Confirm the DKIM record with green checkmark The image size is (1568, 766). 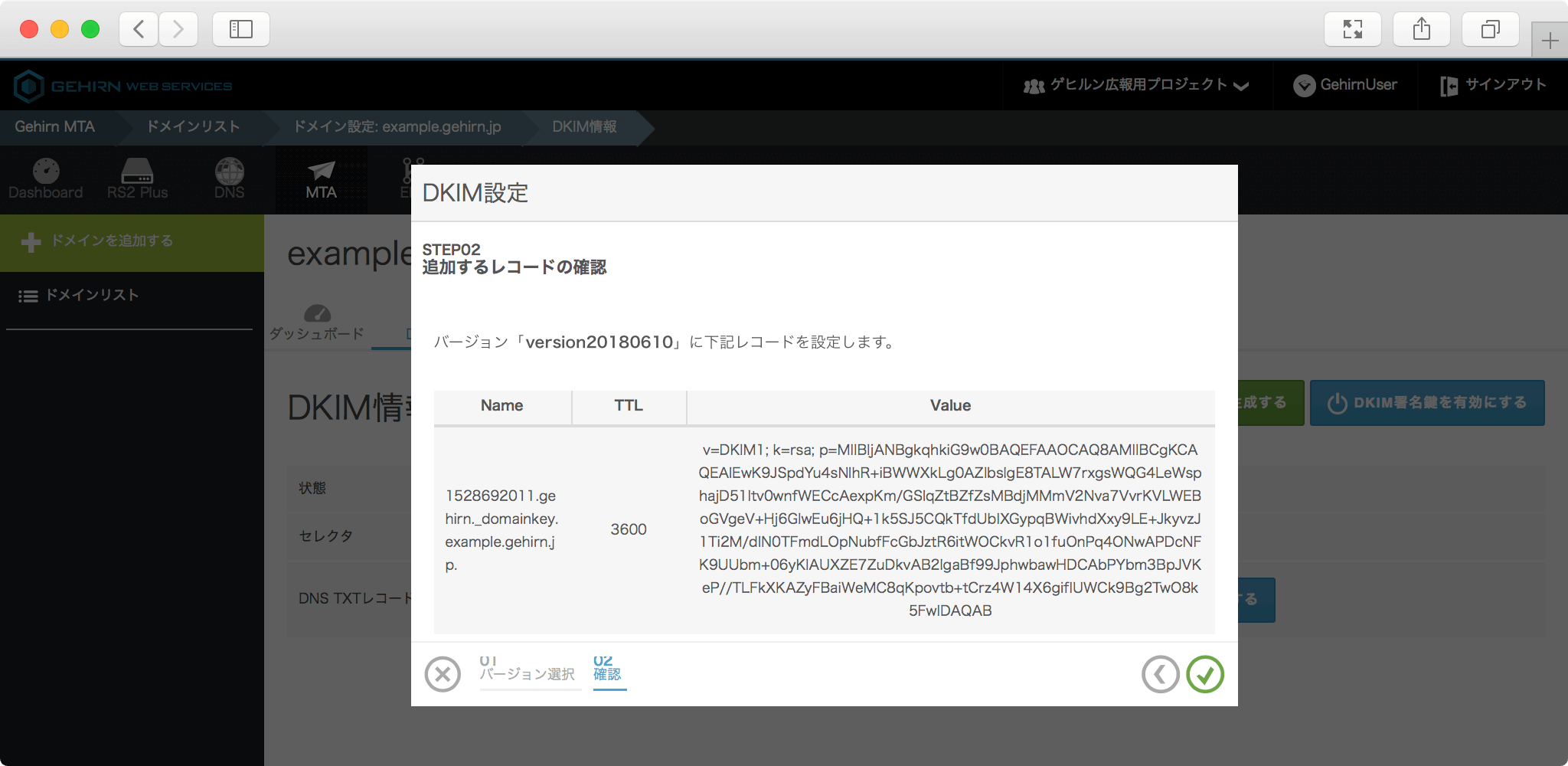coord(1204,675)
